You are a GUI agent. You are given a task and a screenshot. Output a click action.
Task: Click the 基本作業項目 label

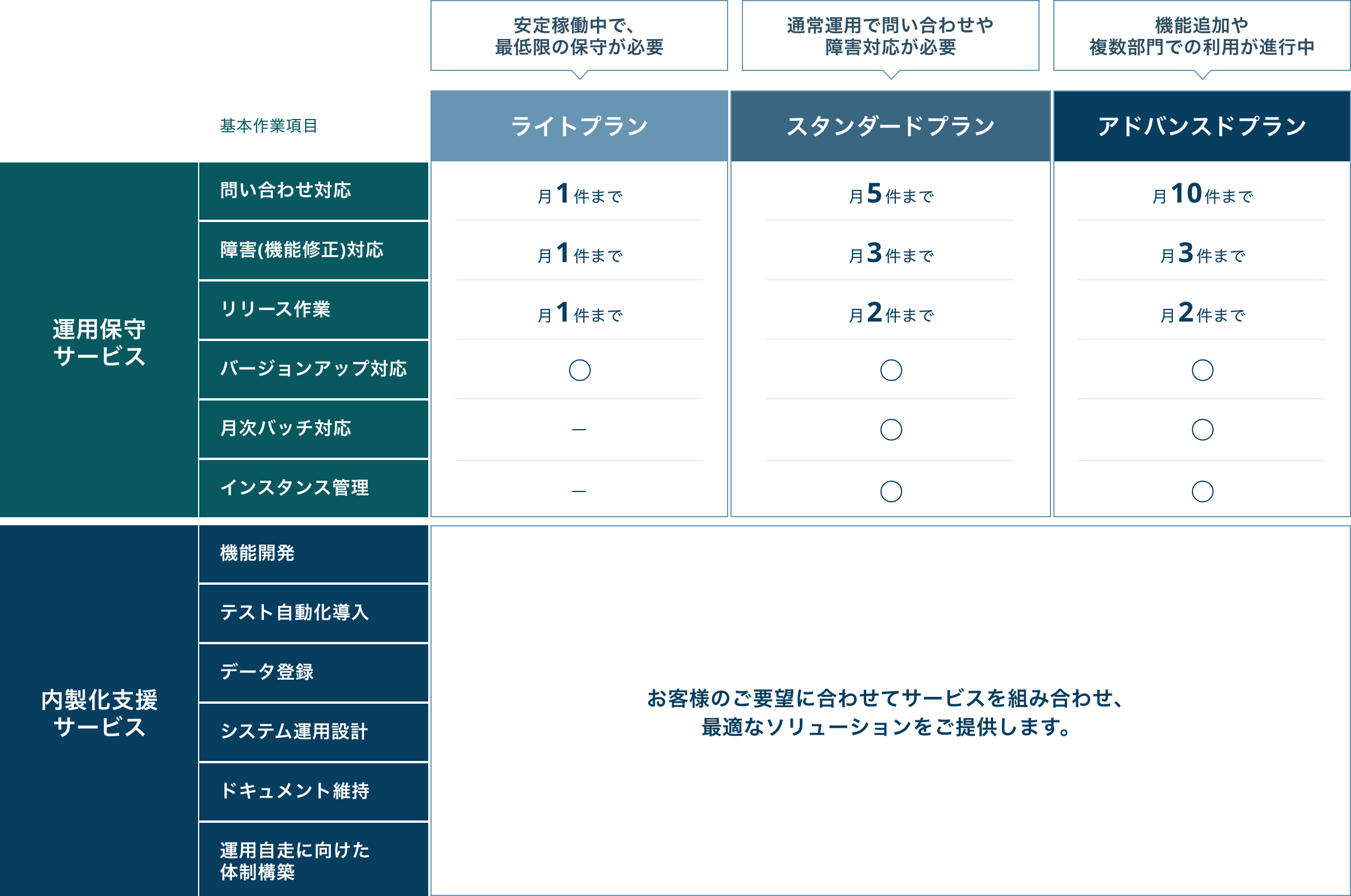(268, 126)
